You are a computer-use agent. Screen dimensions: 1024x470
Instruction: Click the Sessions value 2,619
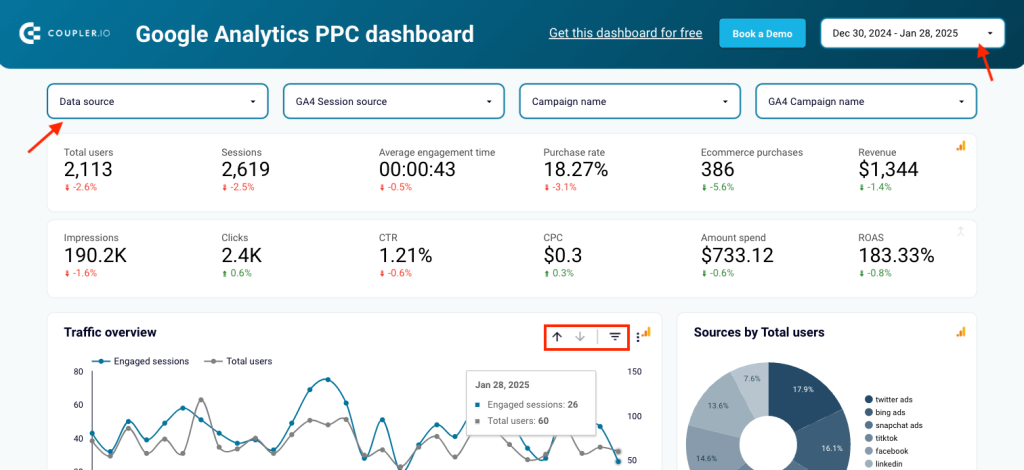[x=246, y=170]
